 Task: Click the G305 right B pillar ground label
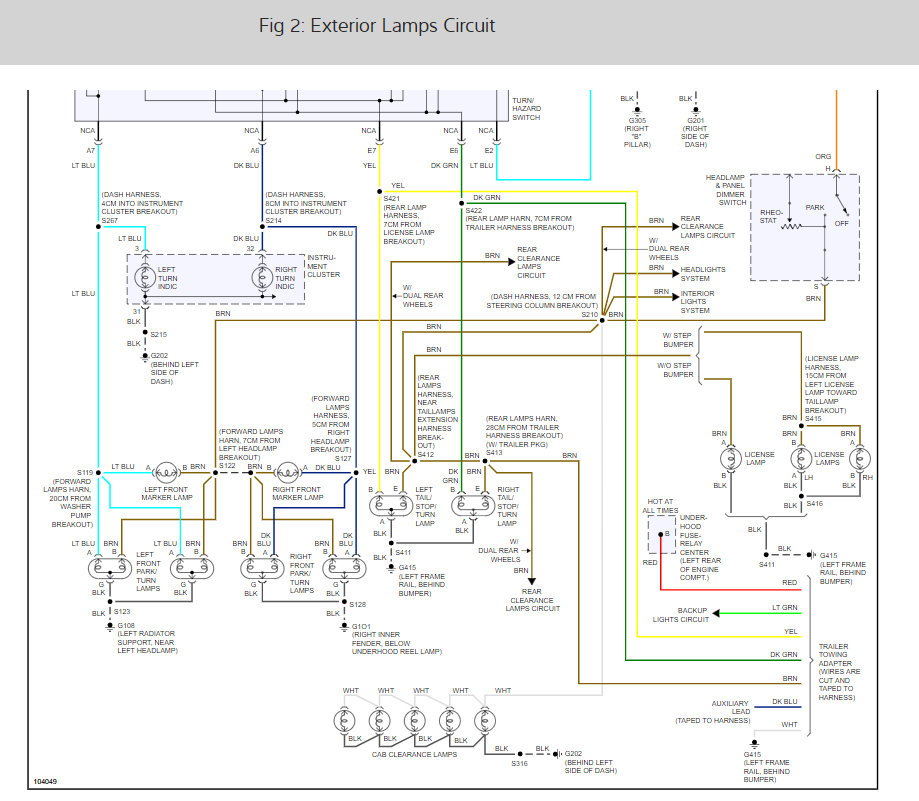[x=637, y=132]
